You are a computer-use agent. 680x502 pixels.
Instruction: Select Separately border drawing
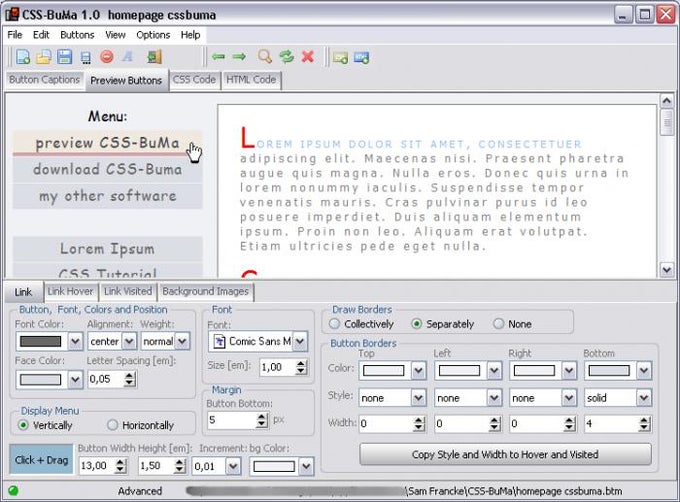click(416, 323)
